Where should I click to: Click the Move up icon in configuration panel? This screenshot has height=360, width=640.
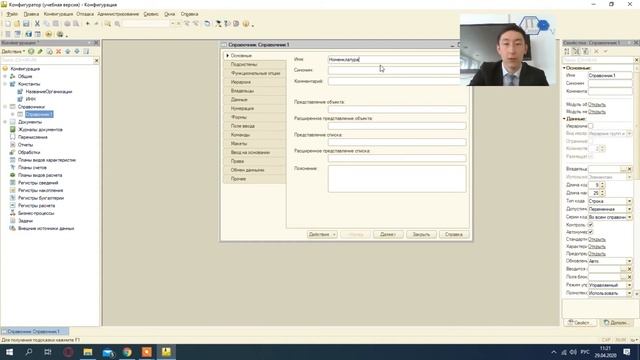click(x=68, y=51)
